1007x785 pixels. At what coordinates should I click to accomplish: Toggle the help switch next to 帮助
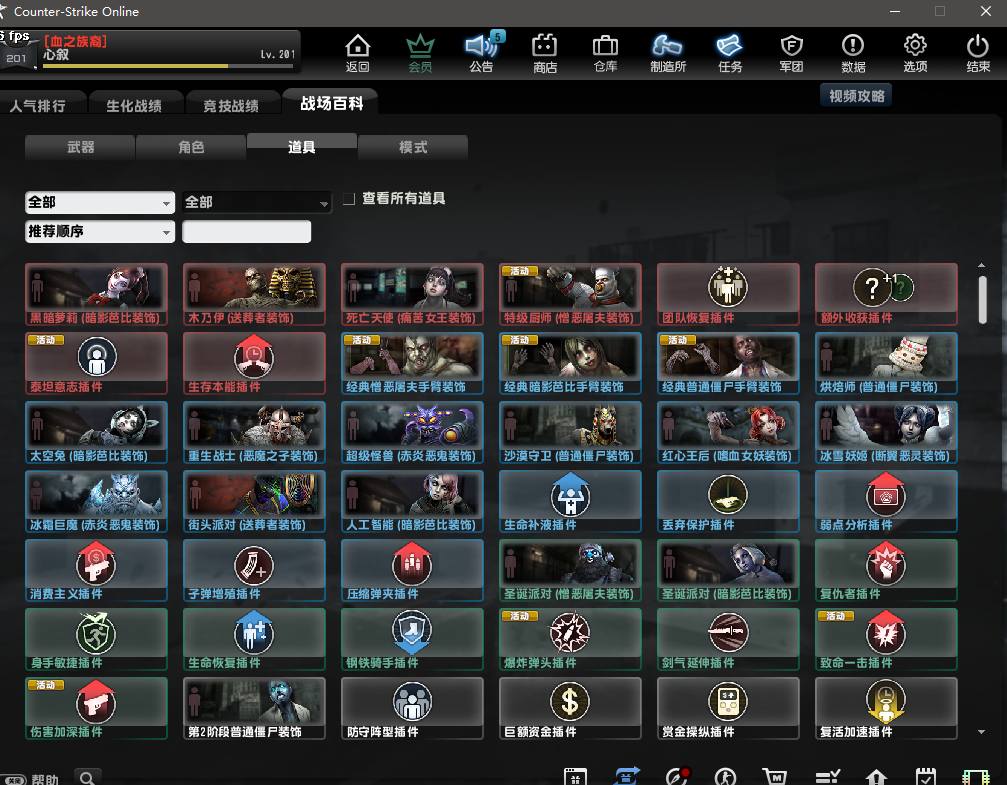coord(13,779)
